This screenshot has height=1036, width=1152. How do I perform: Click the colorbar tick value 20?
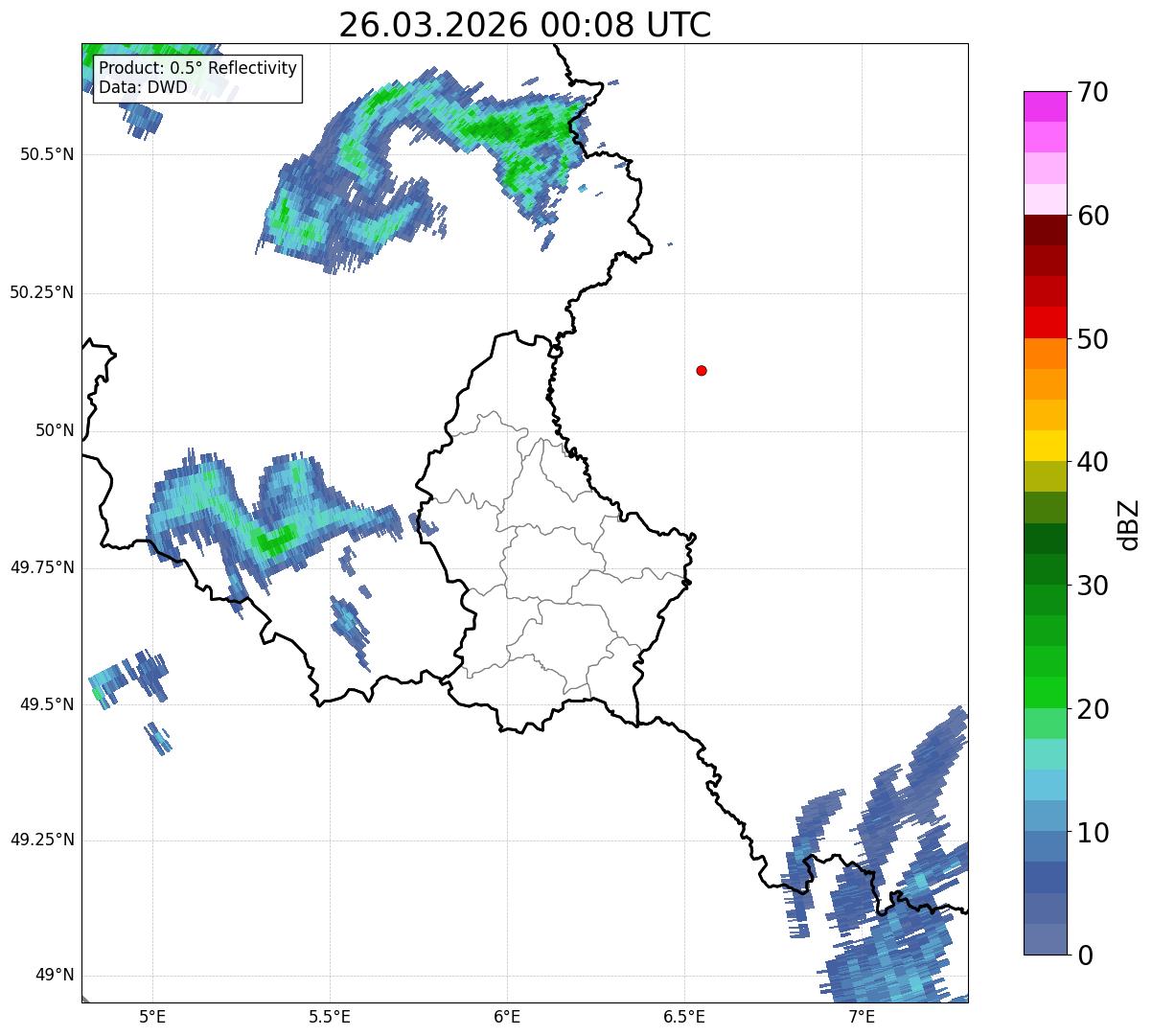pos(1093,709)
